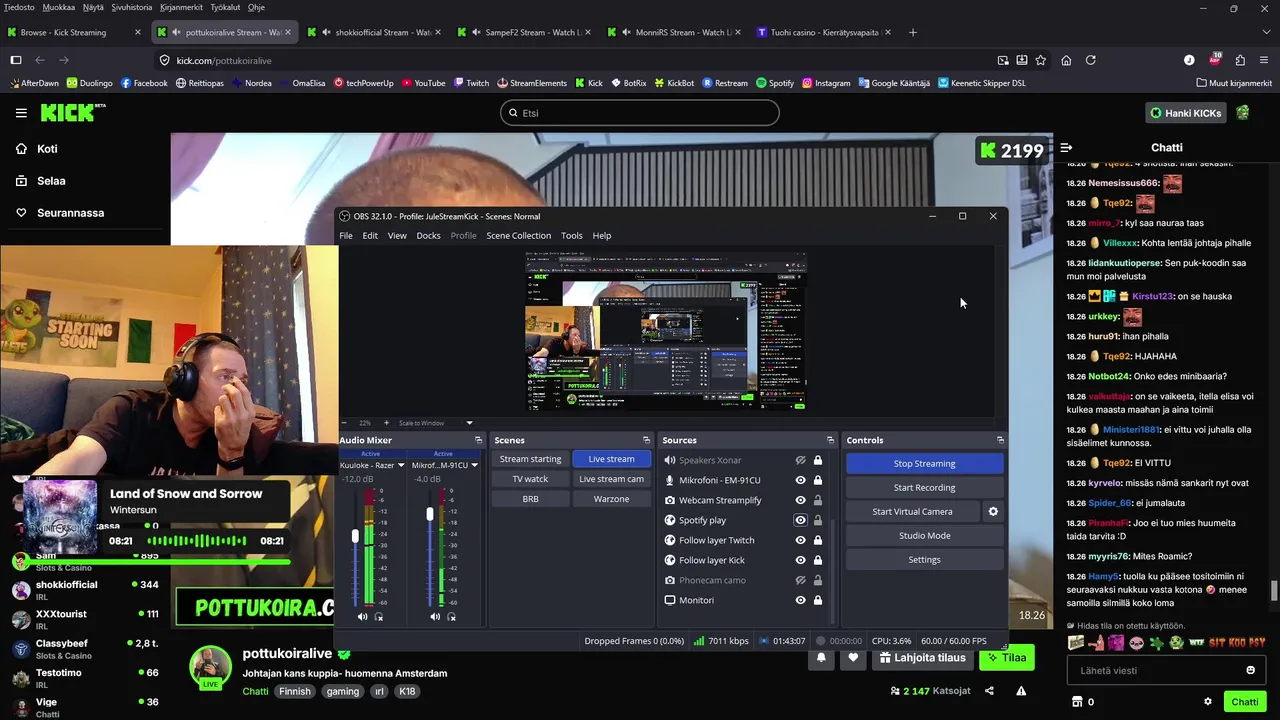Open chat settings gear icon
Viewport: 1280px width, 720px height.
point(1208,702)
